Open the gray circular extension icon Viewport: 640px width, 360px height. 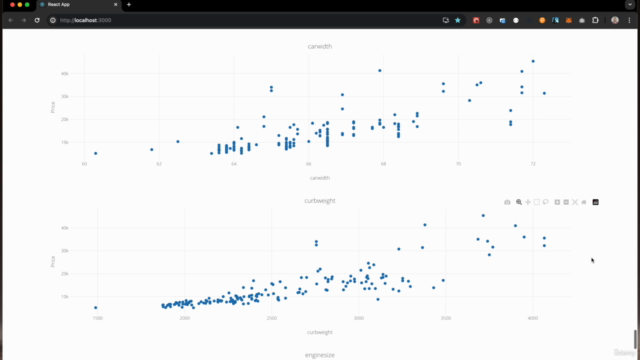[489, 20]
